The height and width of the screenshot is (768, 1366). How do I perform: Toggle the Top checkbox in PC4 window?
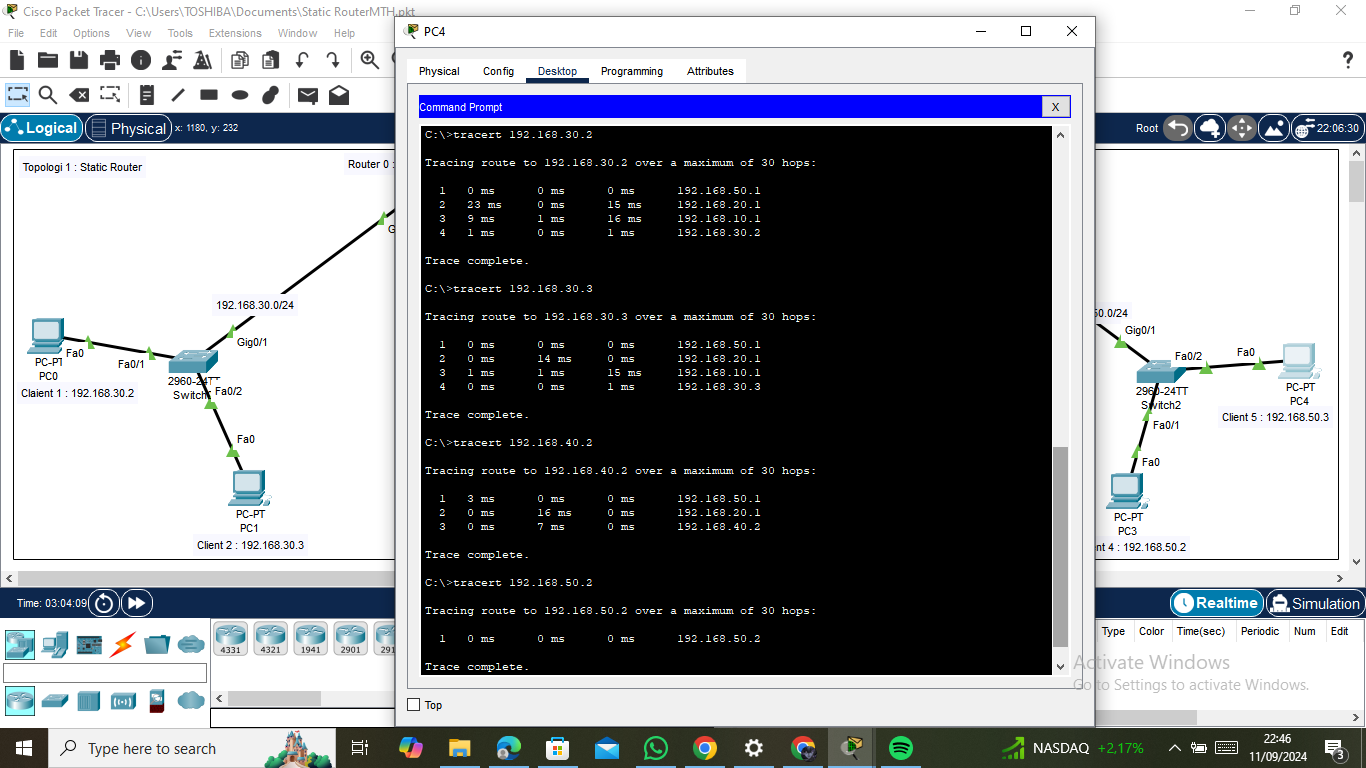(414, 705)
